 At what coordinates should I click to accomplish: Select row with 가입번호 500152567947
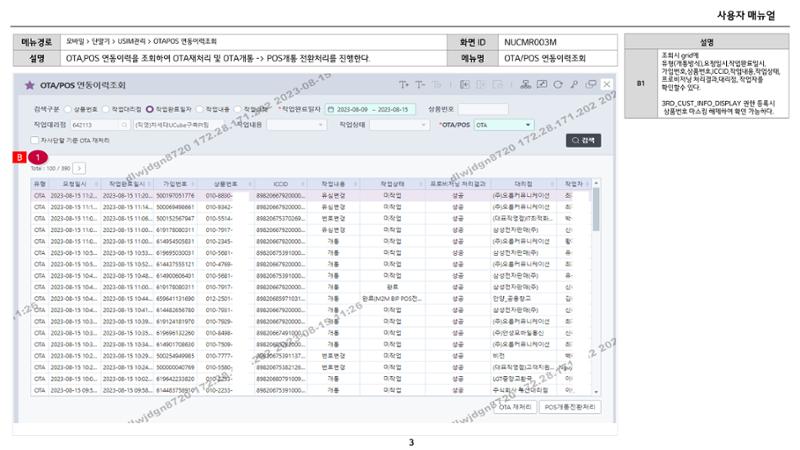click(x=312, y=218)
